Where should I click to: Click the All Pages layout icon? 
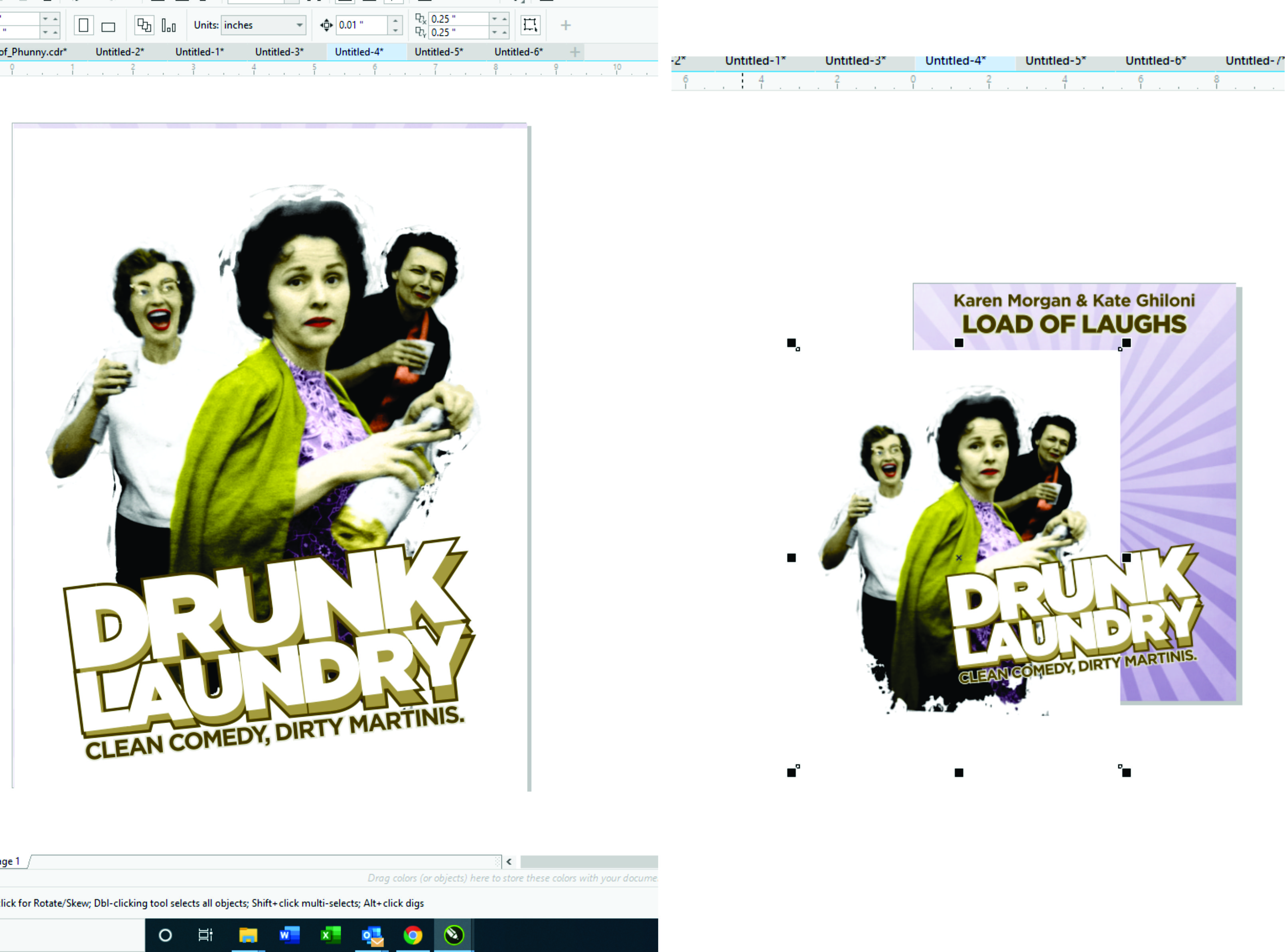tap(144, 26)
